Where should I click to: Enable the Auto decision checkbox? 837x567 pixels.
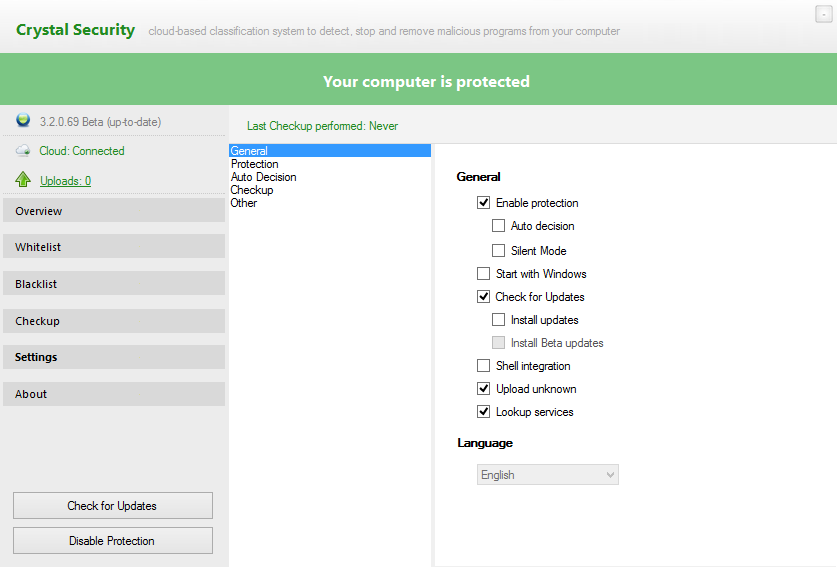499,226
